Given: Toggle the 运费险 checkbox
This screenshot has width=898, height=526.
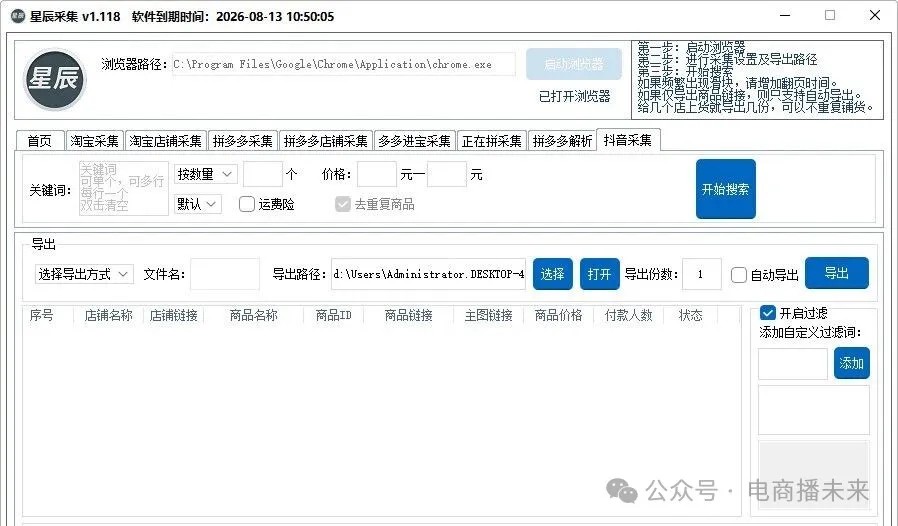Looking at the screenshot, I should point(247,204).
